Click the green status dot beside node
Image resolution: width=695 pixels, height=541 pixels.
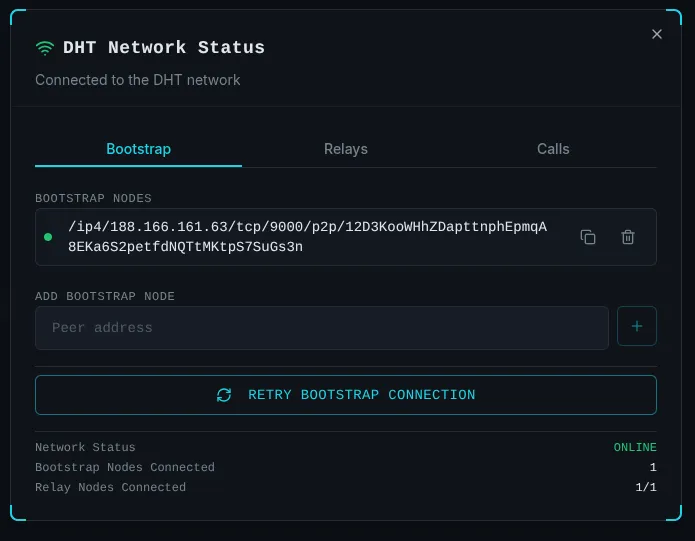[x=48, y=237]
